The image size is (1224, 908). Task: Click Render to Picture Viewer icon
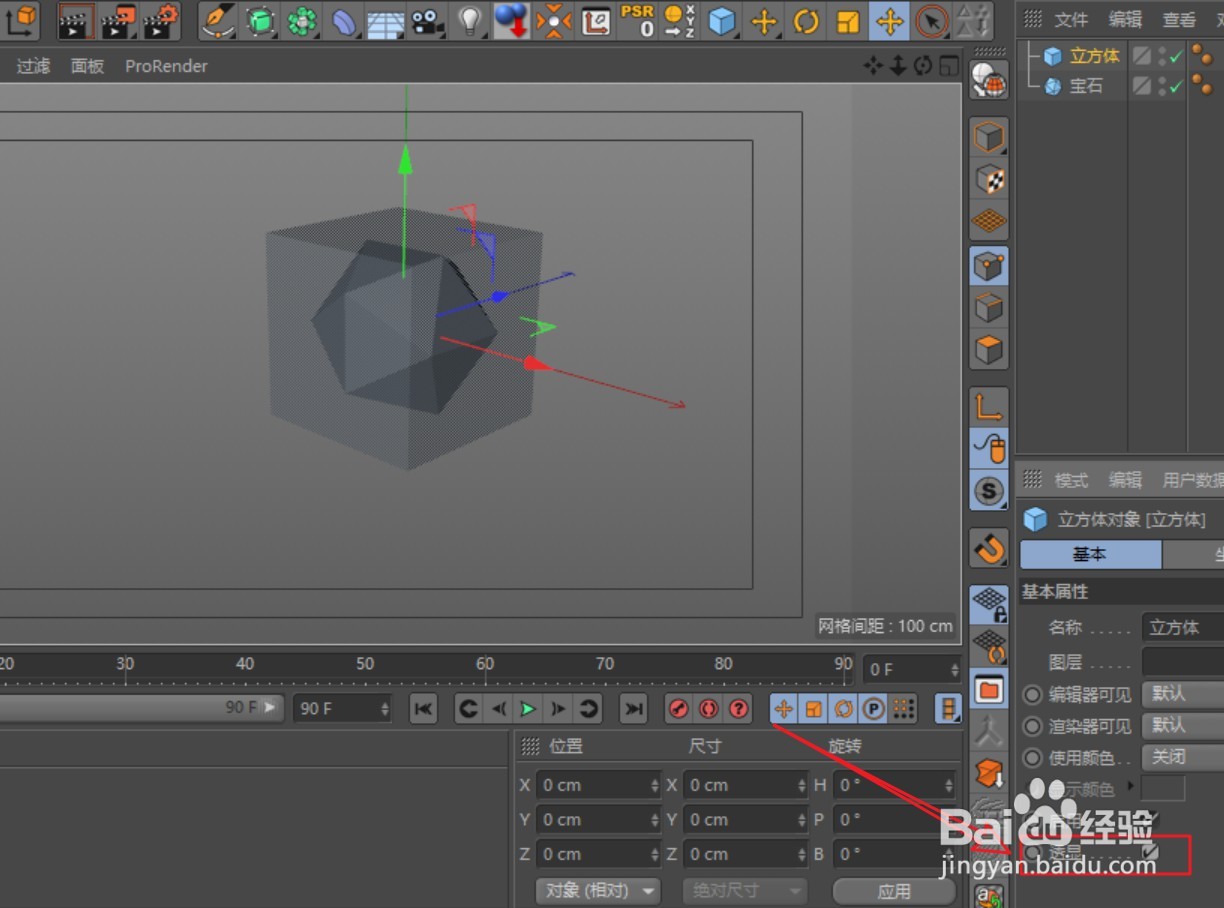click(x=118, y=20)
